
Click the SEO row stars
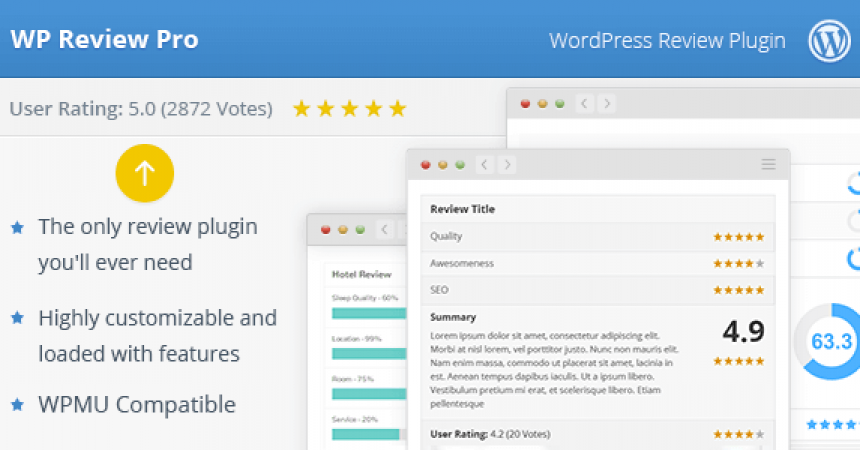[738, 290]
